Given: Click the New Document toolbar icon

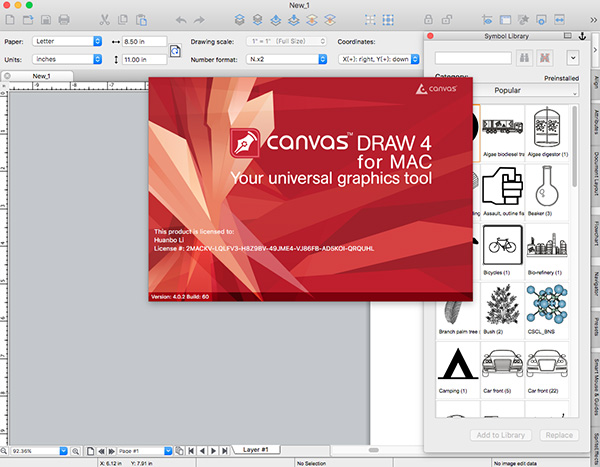Looking at the screenshot, I should click(x=10, y=20).
